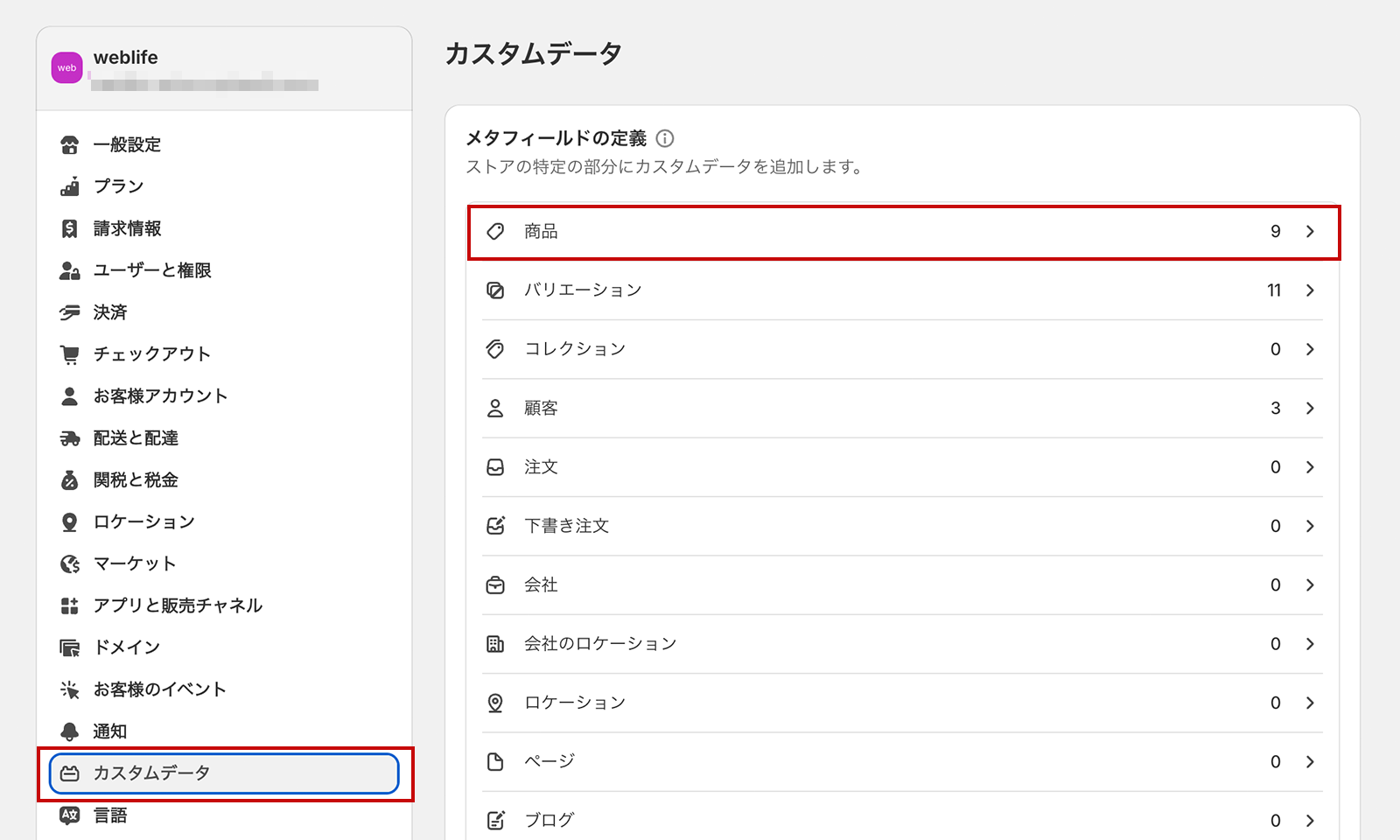Click マーケット label in sidebar
Image resolution: width=1400 pixels, height=840 pixels.
click(135, 564)
